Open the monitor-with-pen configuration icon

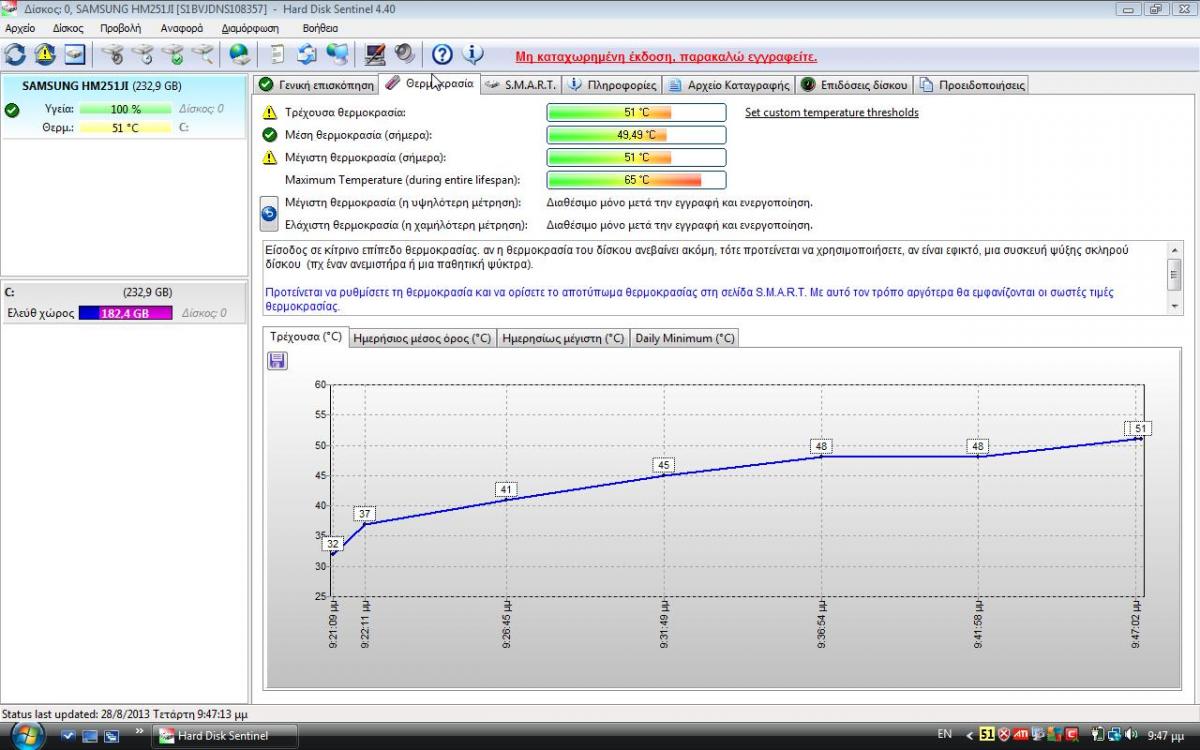375,54
